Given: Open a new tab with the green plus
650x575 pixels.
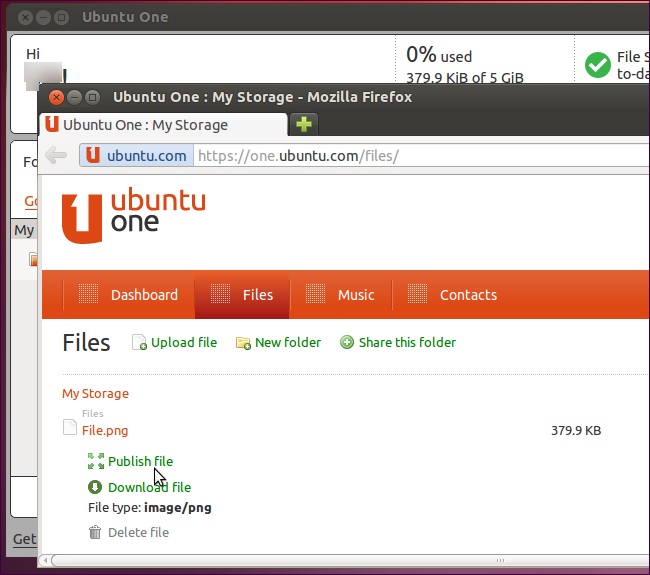Looking at the screenshot, I should click(x=304, y=124).
